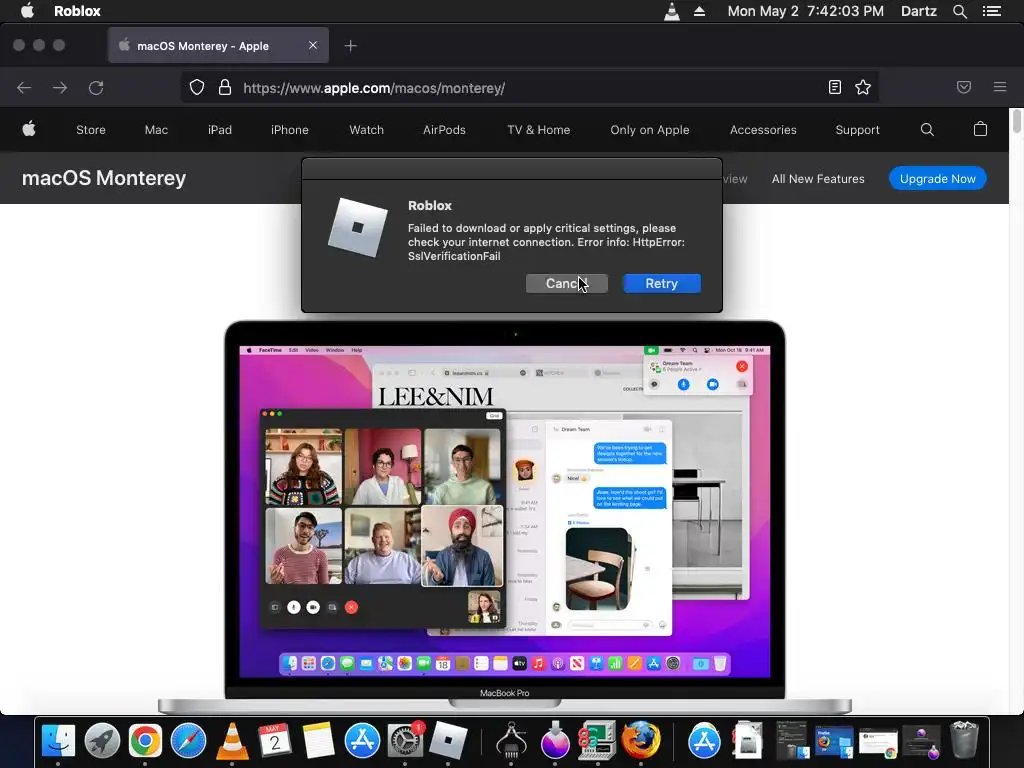Image resolution: width=1024 pixels, height=768 pixels.
Task: Click the VLC cone menu bar icon
Action: coord(671,11)
